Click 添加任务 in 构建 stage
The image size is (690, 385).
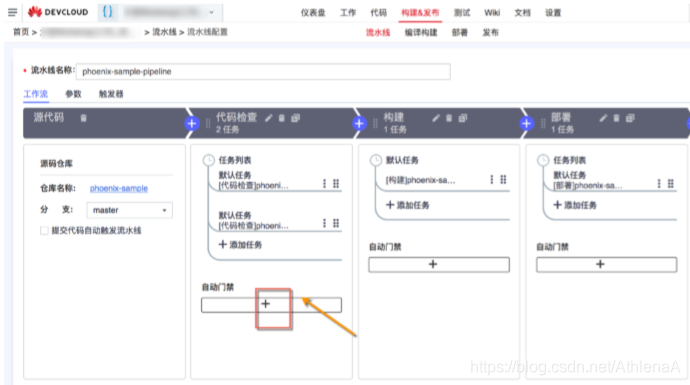[407, 205]
